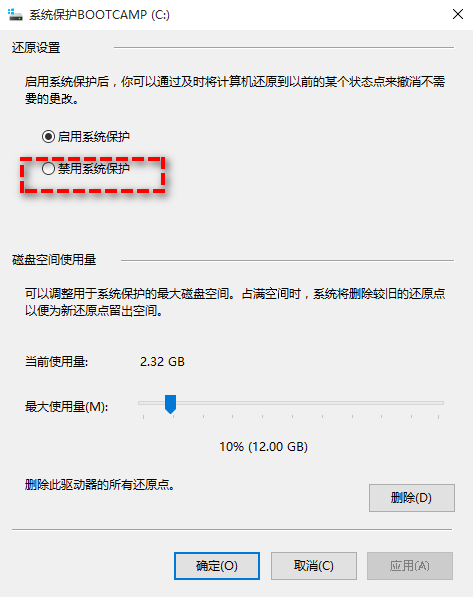
Task: Click the paragraph starting 可以调整用于系统保护
Action: 235,302
